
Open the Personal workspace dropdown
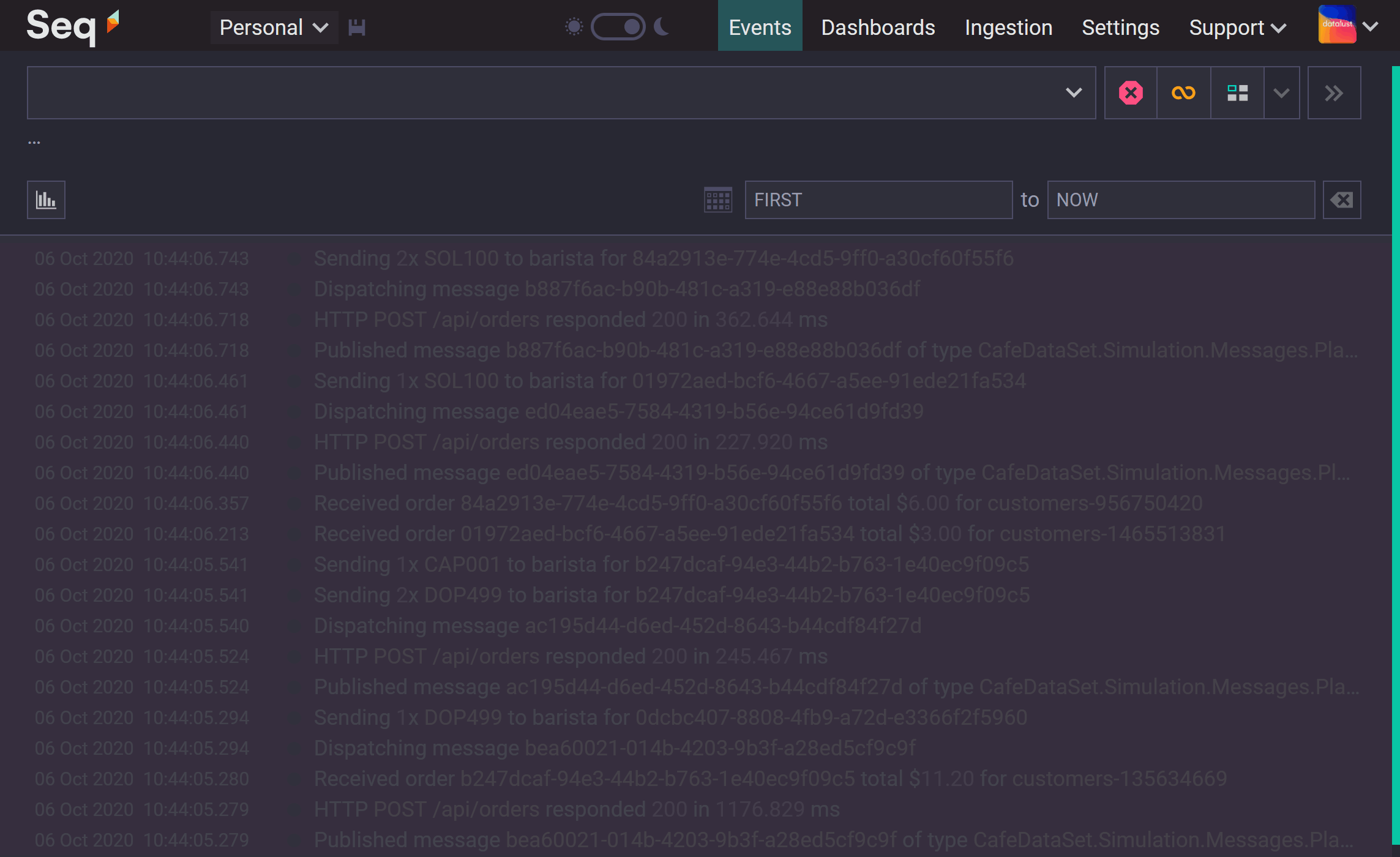click(x=274, y=28)
